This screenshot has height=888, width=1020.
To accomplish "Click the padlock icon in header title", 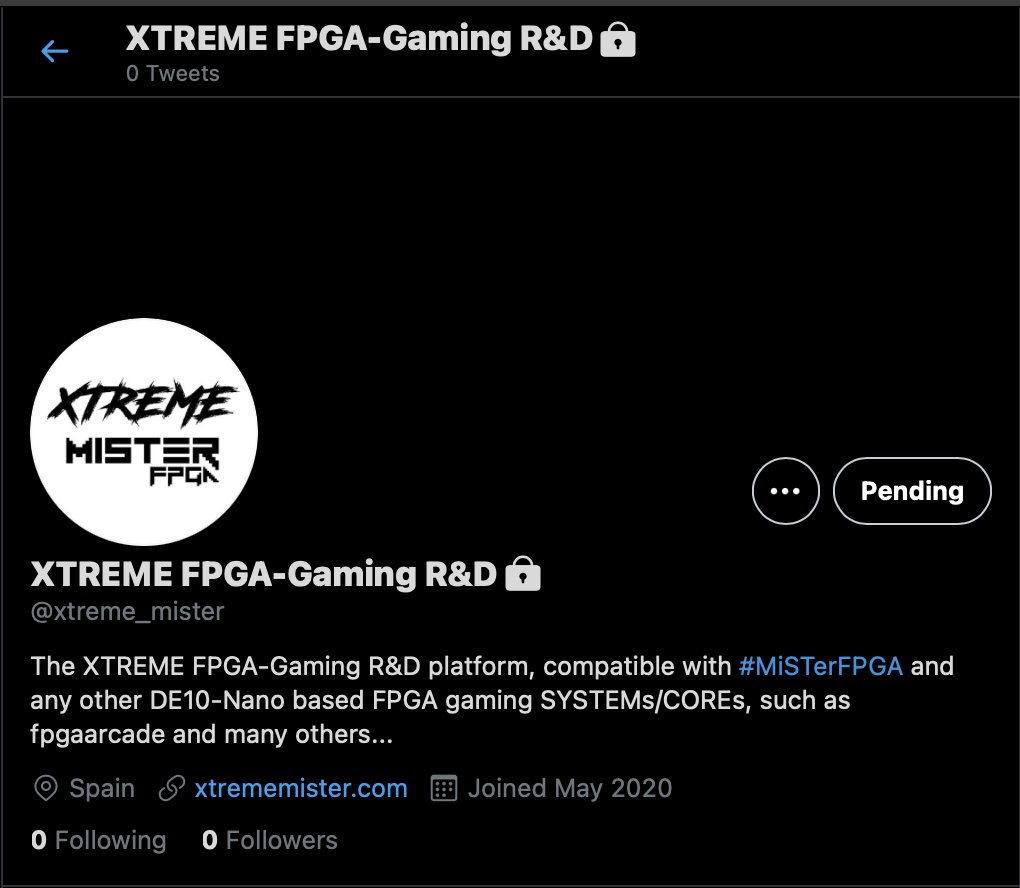I will coord(617,39).
